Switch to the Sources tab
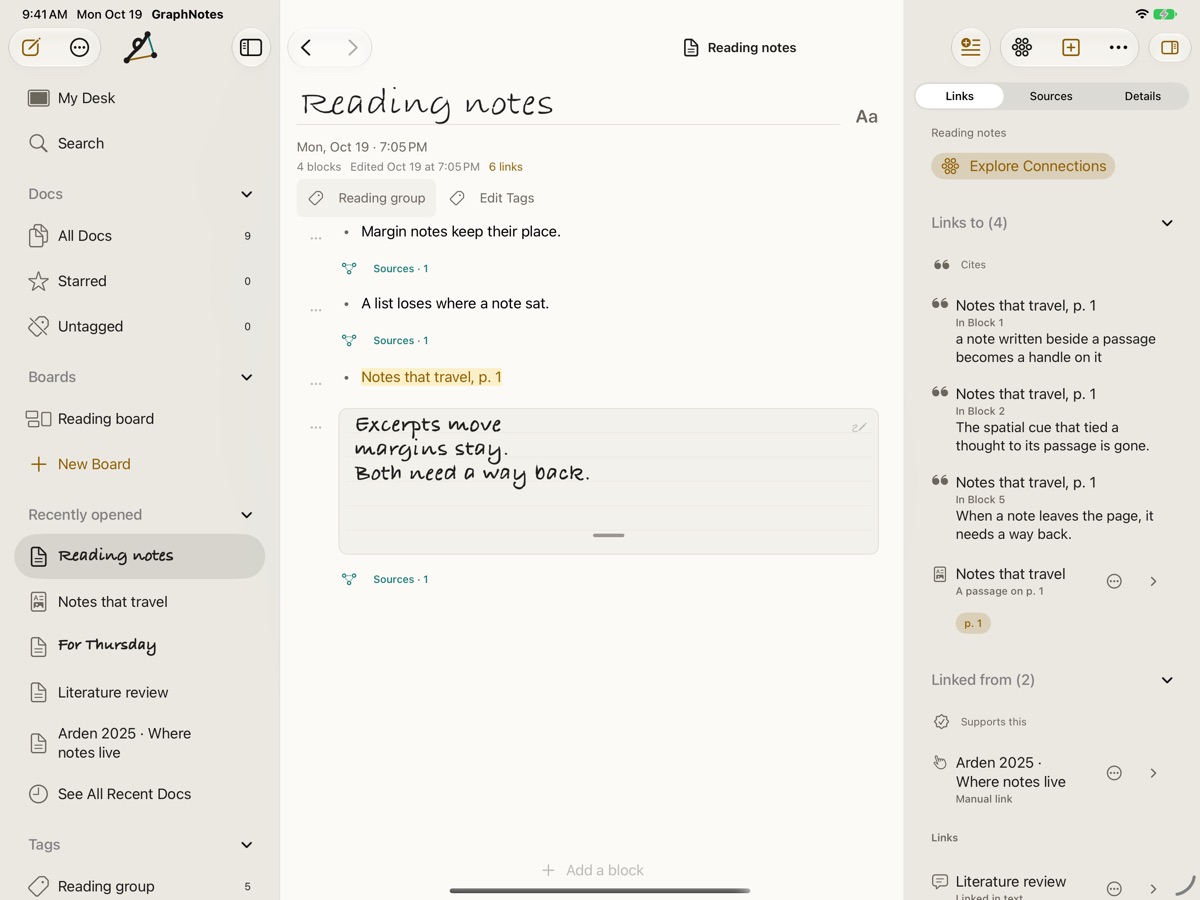This screenshot has width=1200, height=900. click(1051, 96)
